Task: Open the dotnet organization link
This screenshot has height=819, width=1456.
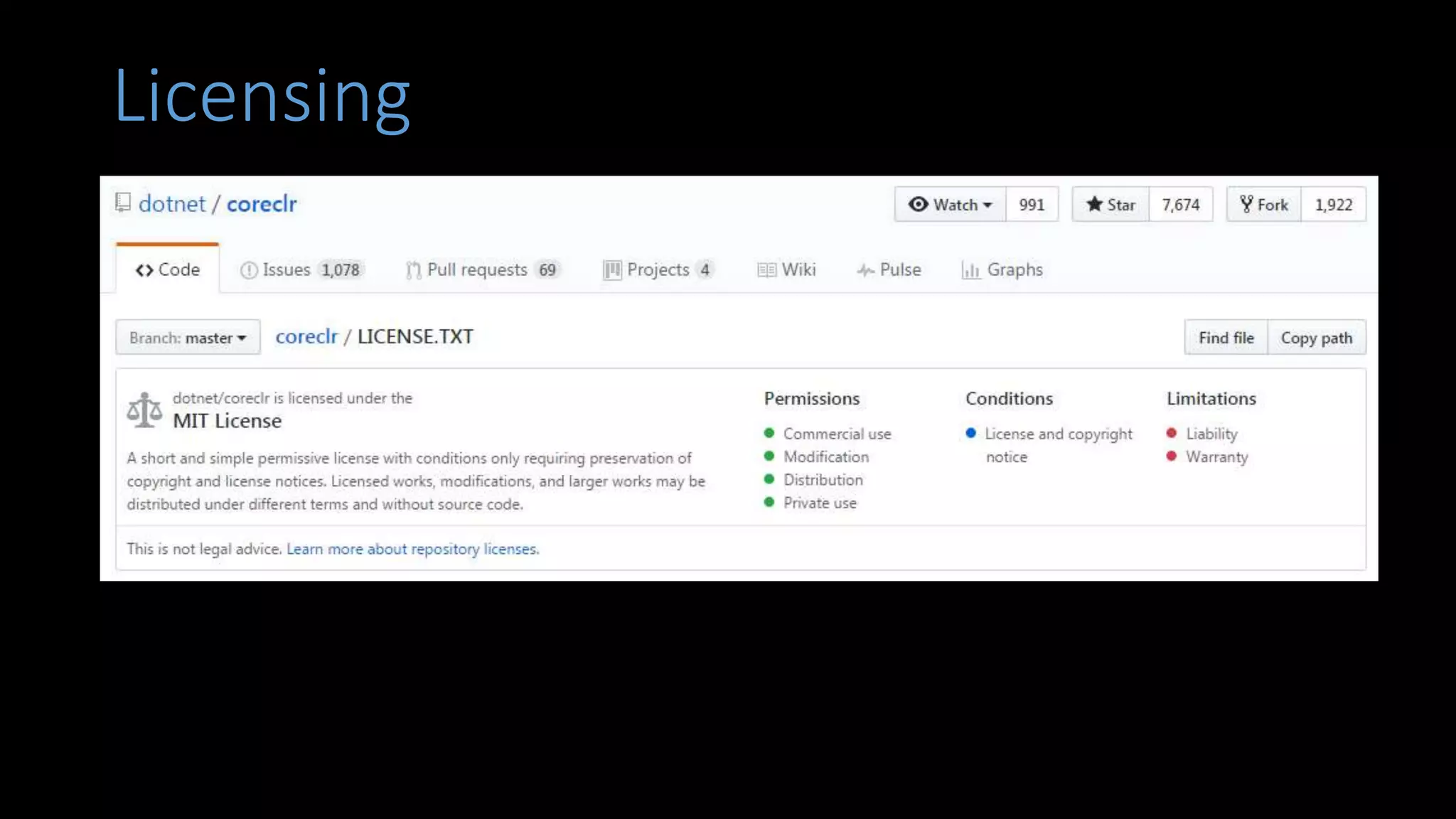Action: [172, 204]
